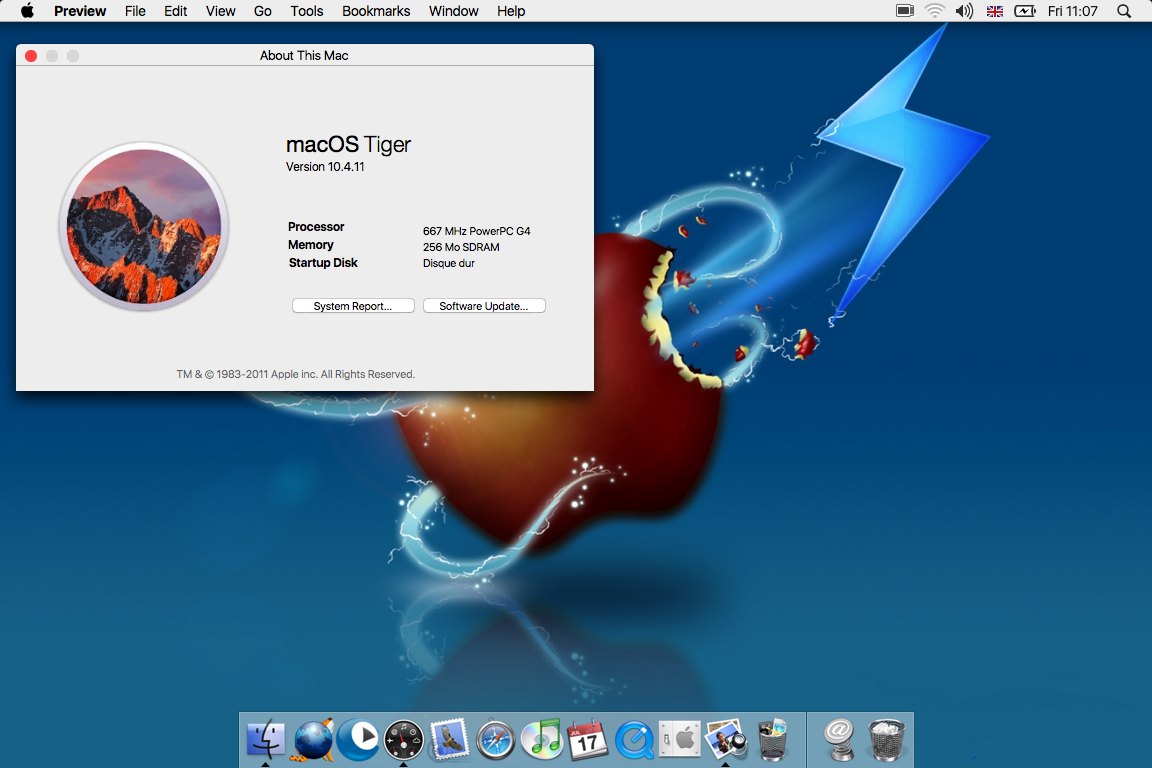
Task: Click the 667 MHz PowerPC G4 value
Action: click(476, 231)
